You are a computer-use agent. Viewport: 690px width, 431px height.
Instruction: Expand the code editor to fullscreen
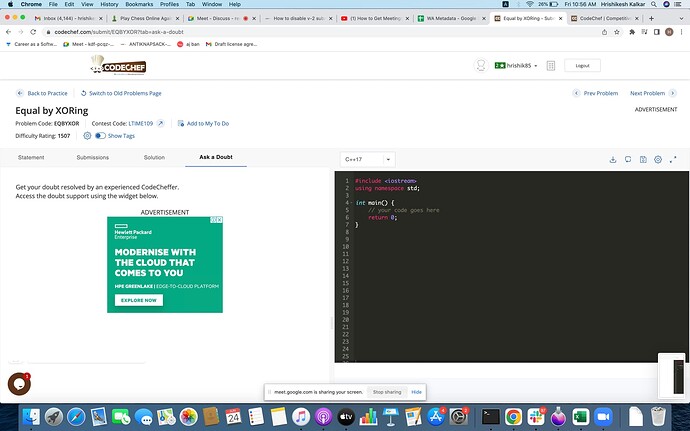point(673,159)
